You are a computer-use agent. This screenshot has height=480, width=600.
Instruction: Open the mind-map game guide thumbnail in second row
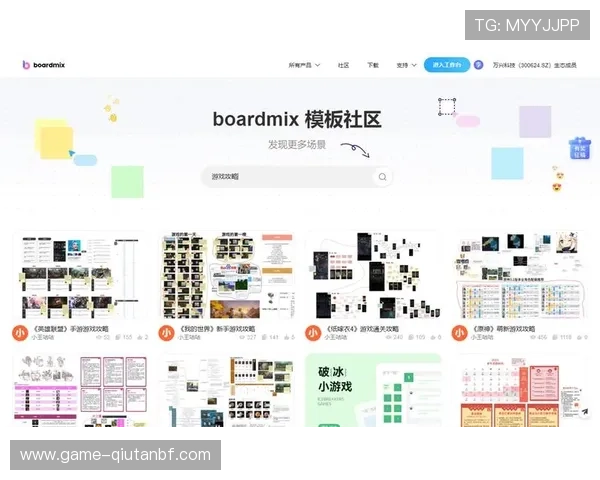(227, 390)
